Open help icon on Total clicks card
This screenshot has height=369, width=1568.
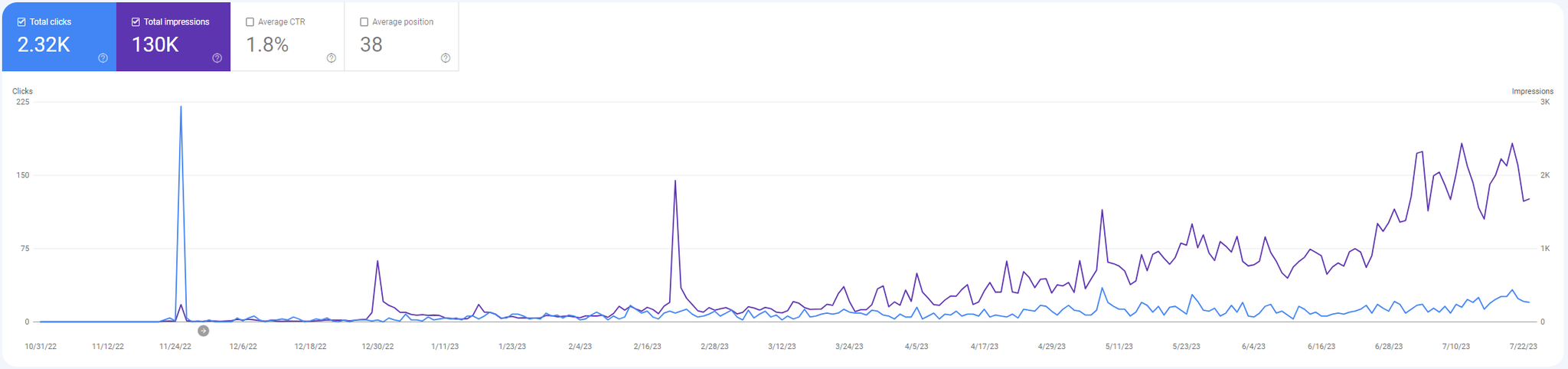(103, 58)
